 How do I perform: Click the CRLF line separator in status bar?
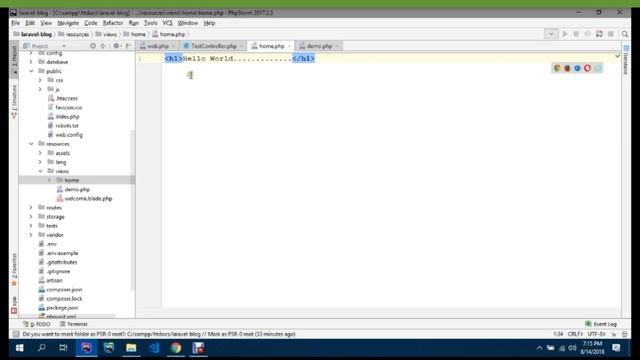[x=575, y=334]
